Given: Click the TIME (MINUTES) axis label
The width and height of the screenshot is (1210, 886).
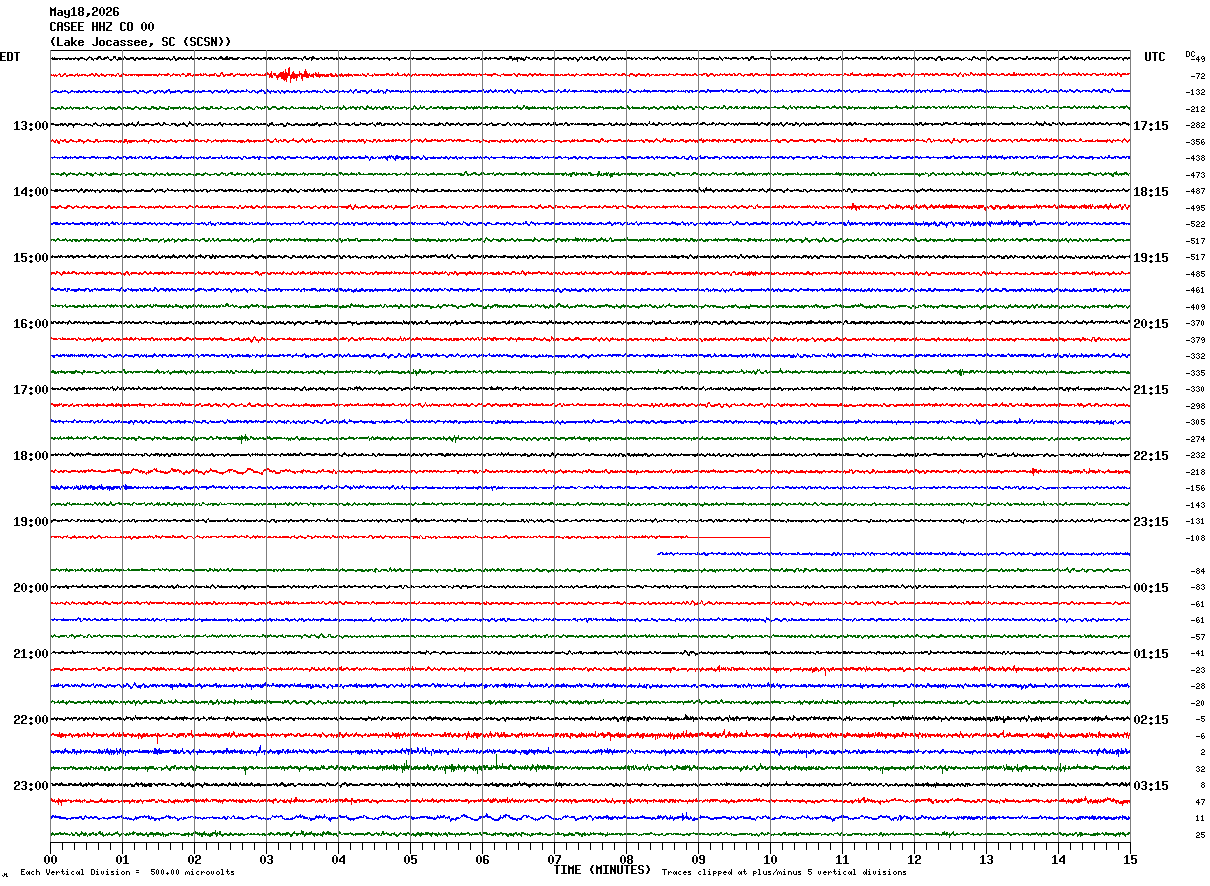Looking at the screenshot, I should pyautogui.click(x=602, y=870).
